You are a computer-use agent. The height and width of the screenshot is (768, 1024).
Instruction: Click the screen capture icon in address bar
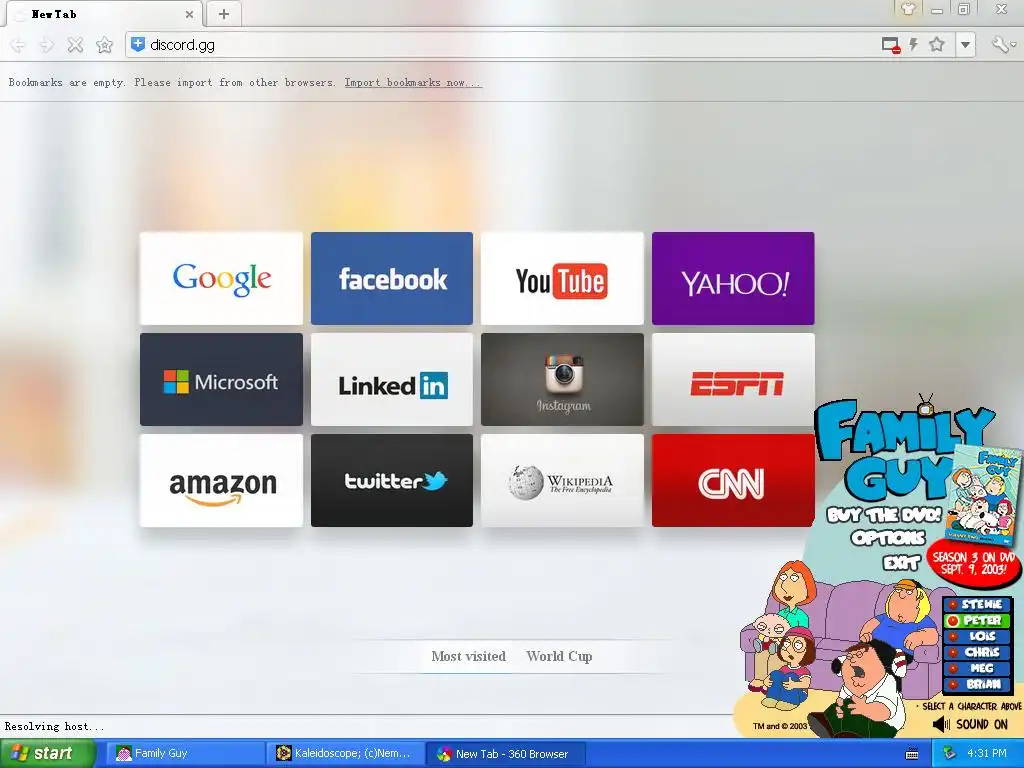[x=891, y=45]
